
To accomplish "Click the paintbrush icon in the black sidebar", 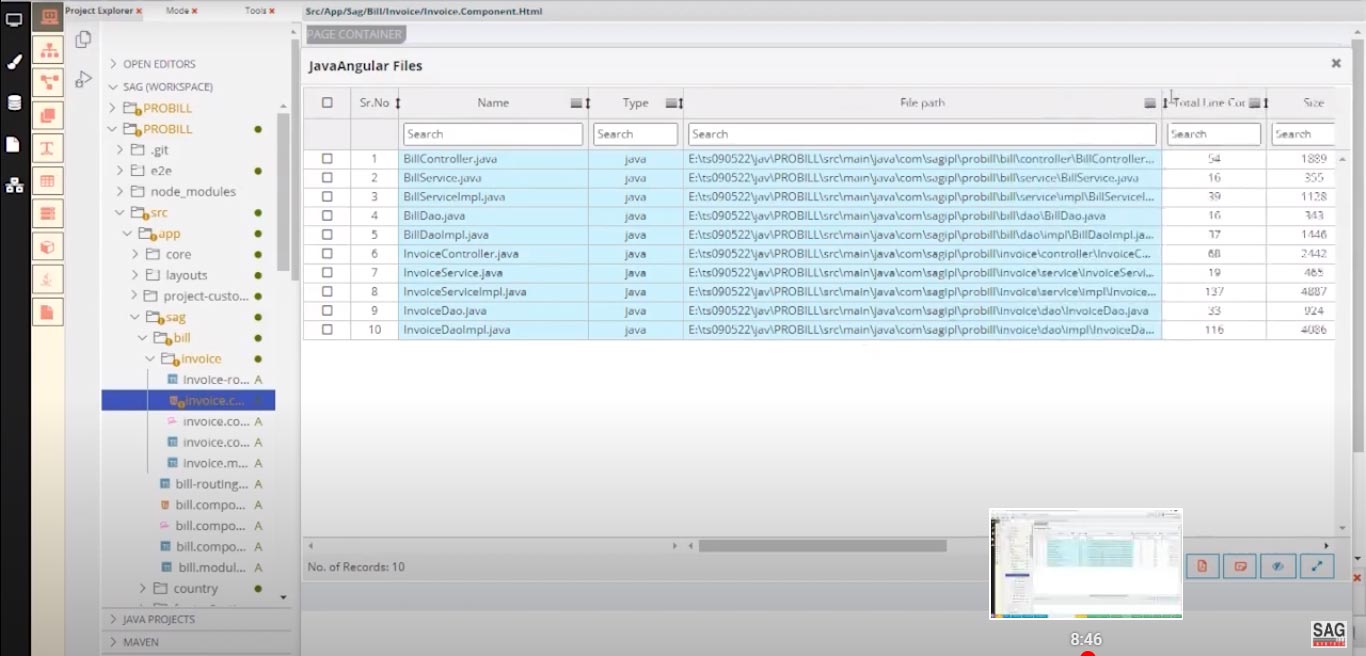I will (x=14, y=62).
